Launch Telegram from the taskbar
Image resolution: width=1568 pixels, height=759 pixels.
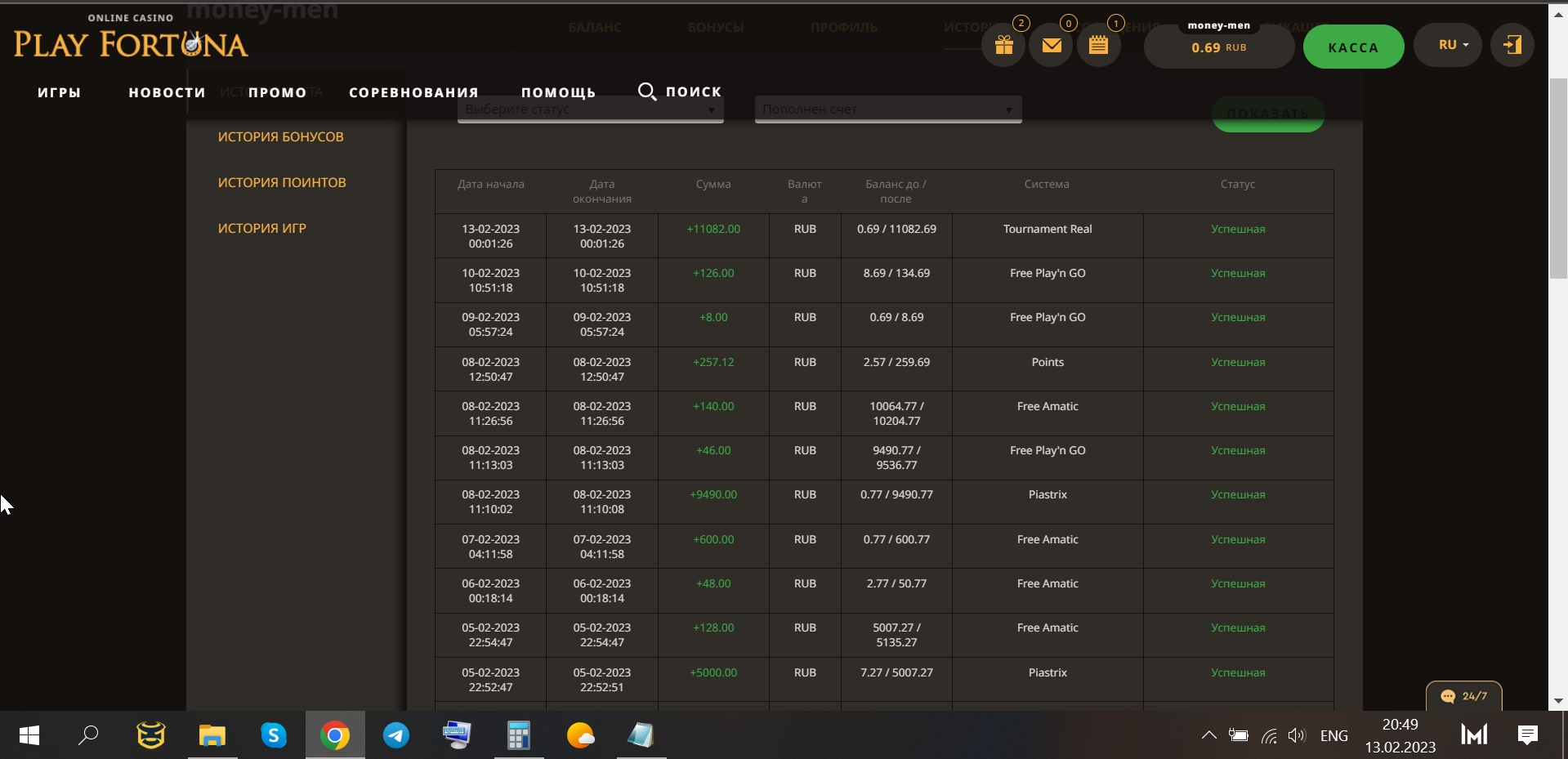tap(396, 735)
